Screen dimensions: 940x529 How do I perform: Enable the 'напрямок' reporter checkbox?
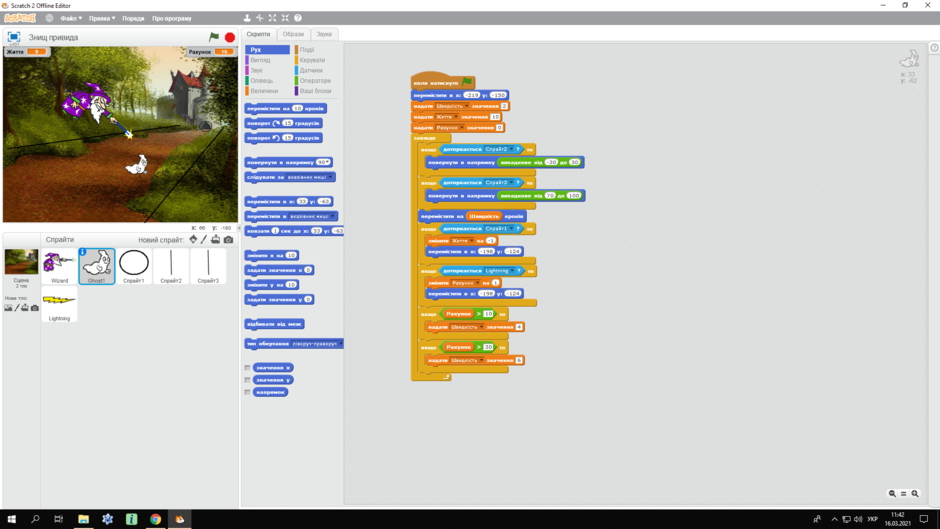coord(247,392)
